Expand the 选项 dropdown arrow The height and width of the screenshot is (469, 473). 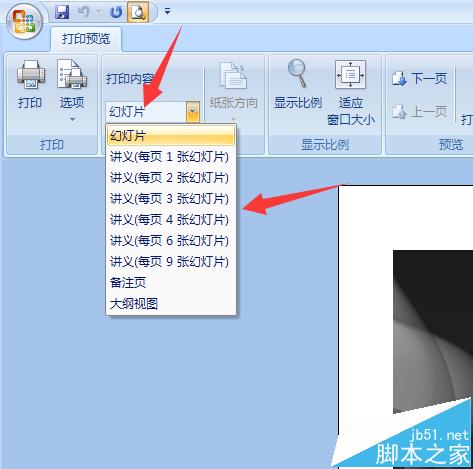pyautogui.click(x=72, y=119)
